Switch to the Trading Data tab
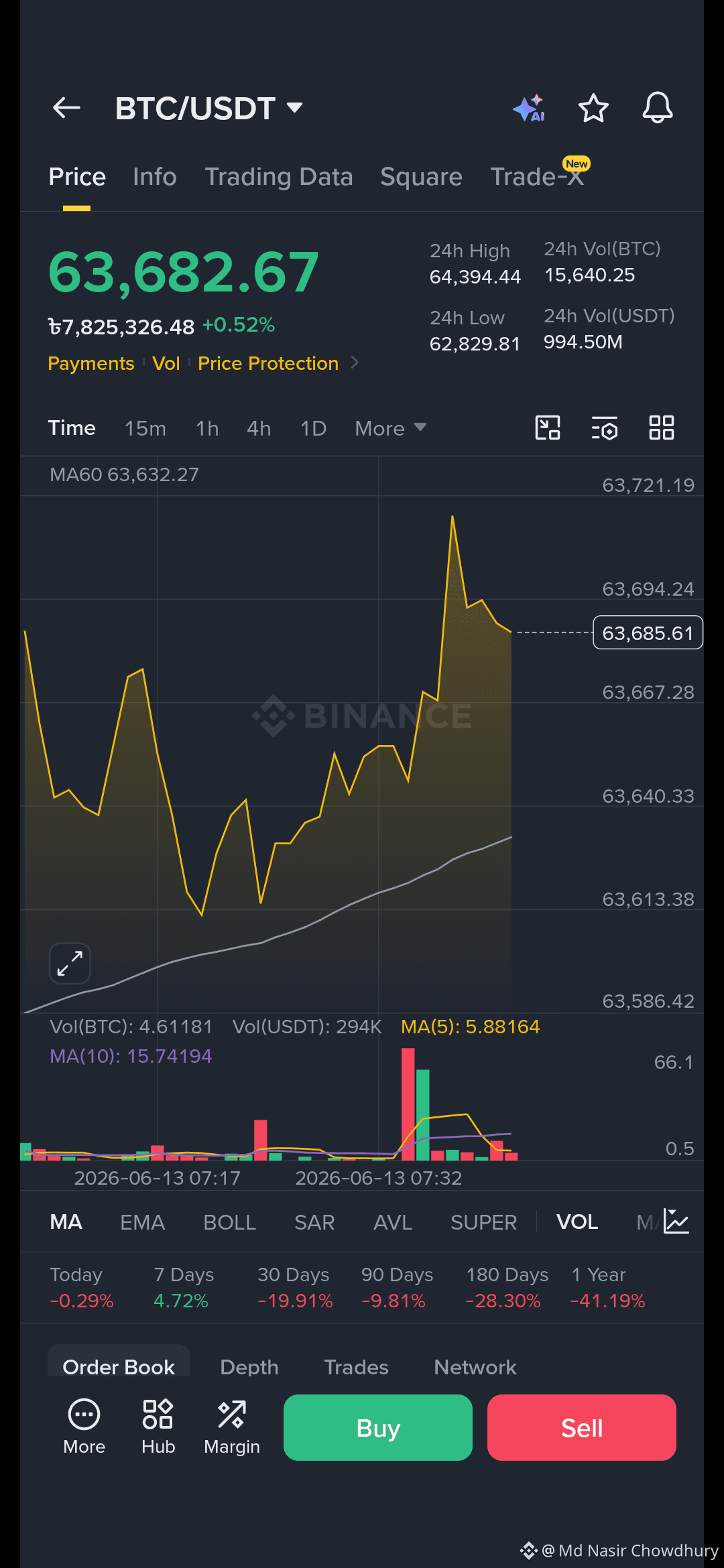 click(x=279, y=177)
